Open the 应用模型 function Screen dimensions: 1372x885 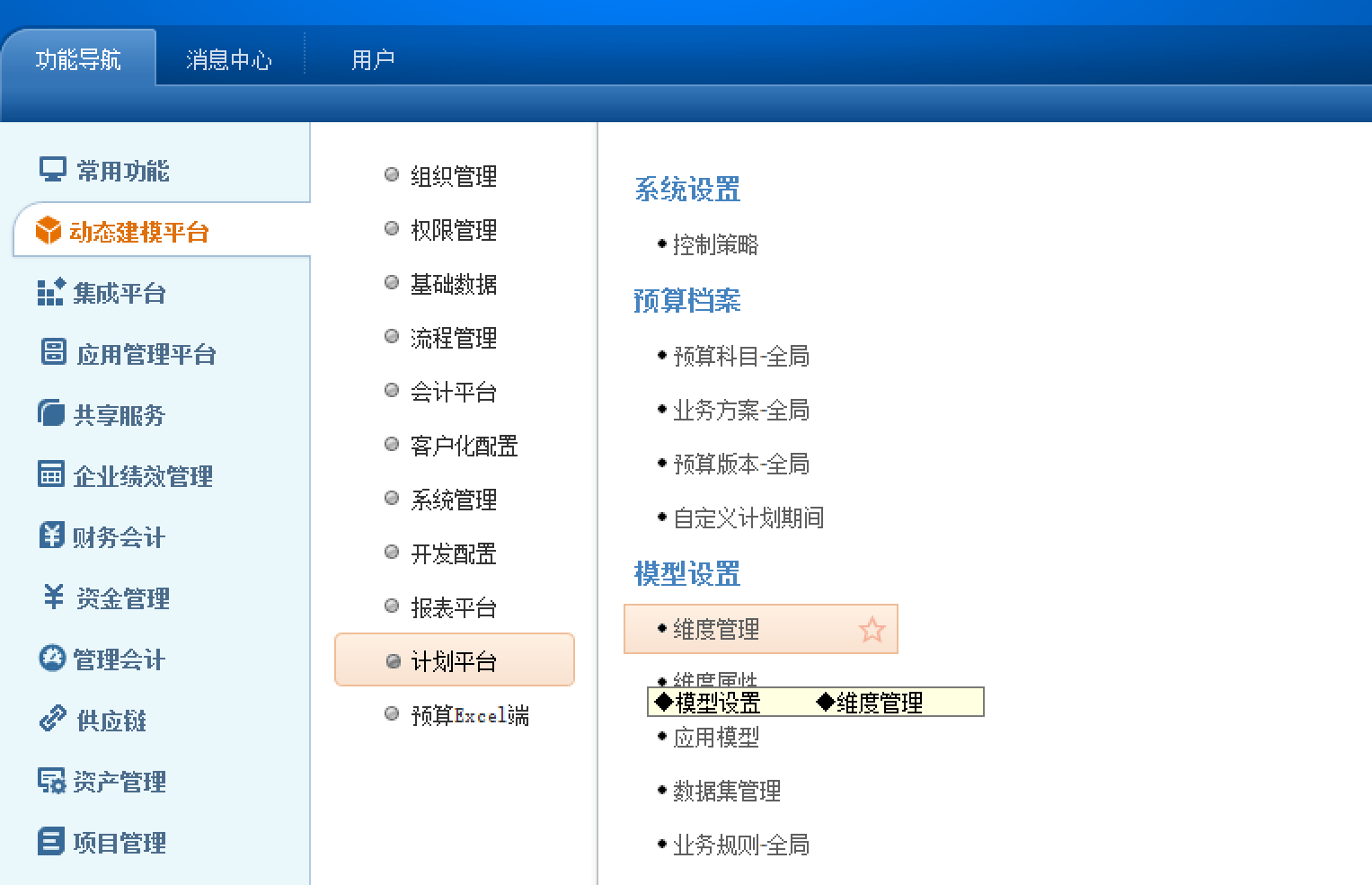tap(716, 737)
